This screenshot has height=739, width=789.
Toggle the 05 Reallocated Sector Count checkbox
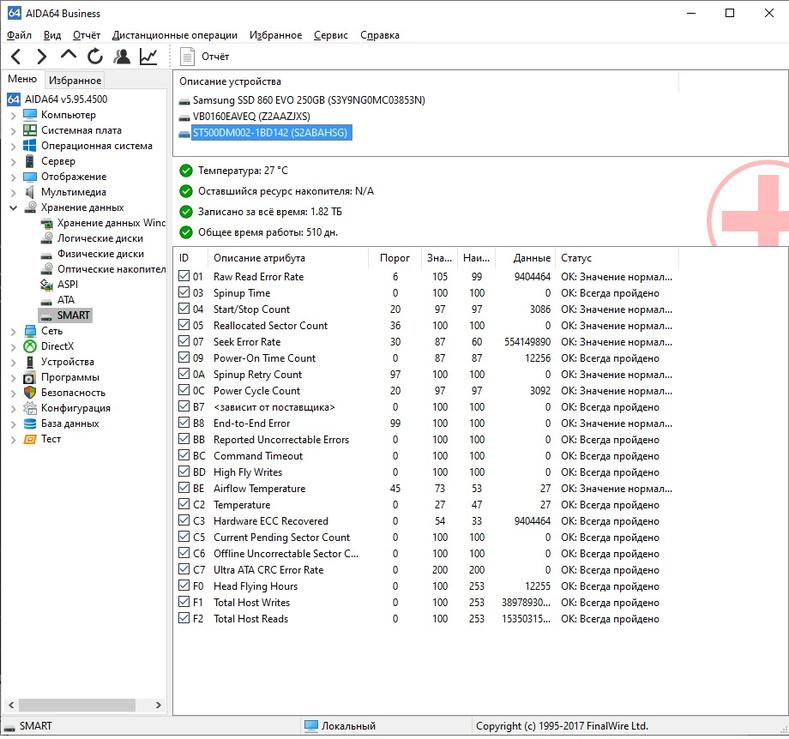click(184, 325)
